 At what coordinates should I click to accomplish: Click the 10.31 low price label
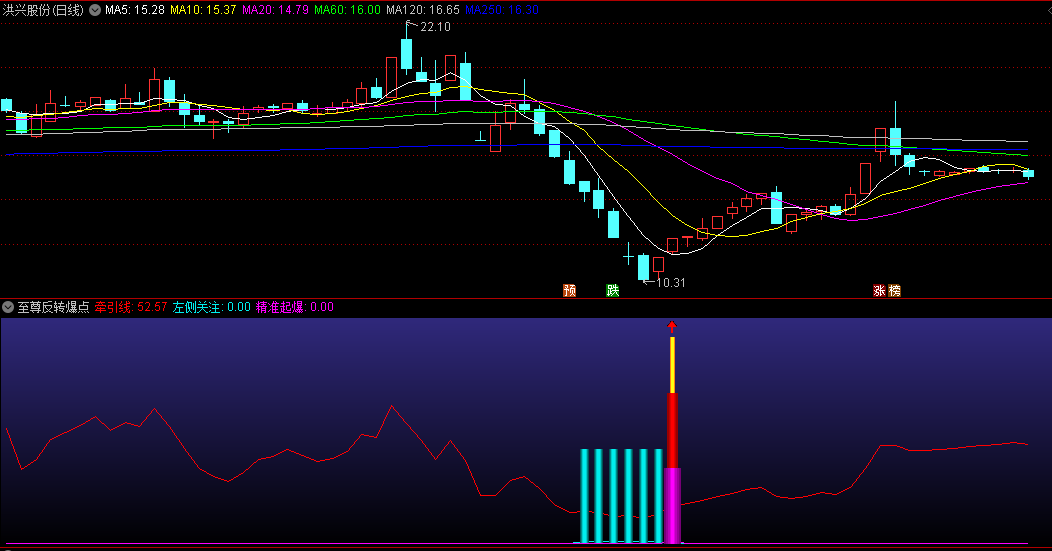(x=670, y=283)
